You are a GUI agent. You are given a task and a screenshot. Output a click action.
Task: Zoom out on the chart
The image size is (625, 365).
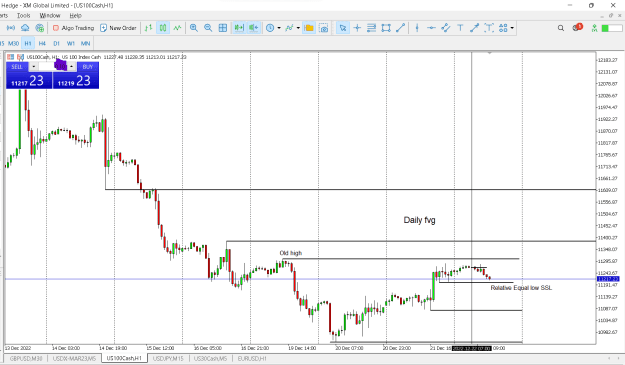click(208, 28)
